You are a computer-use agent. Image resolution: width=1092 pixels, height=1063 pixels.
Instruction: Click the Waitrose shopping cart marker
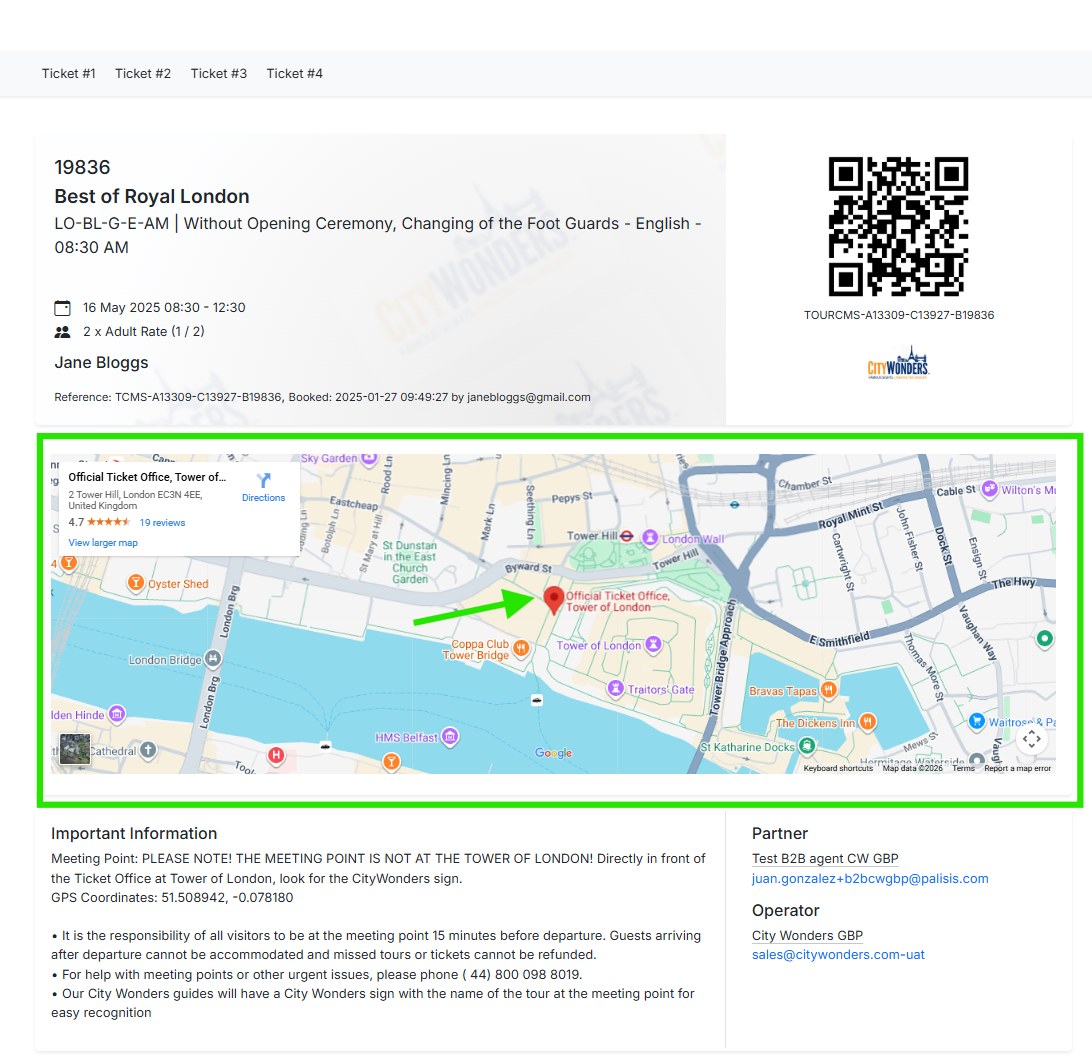pyautogui.click(x=977, y=721)
